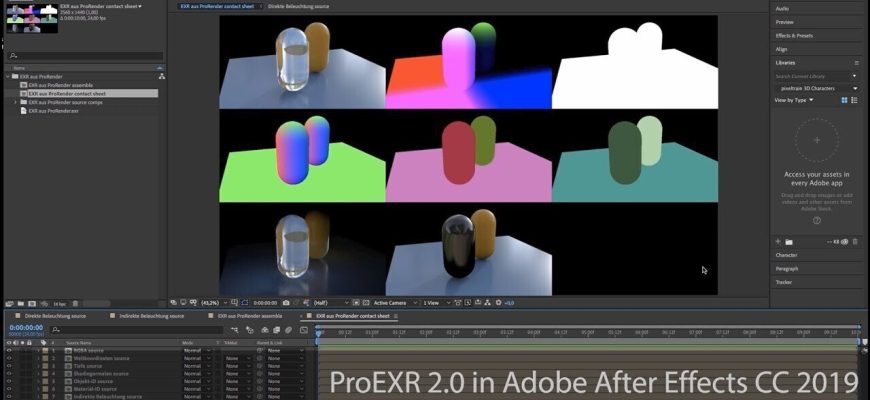Hide the Material-ID source layer

(x=9, y=389)
